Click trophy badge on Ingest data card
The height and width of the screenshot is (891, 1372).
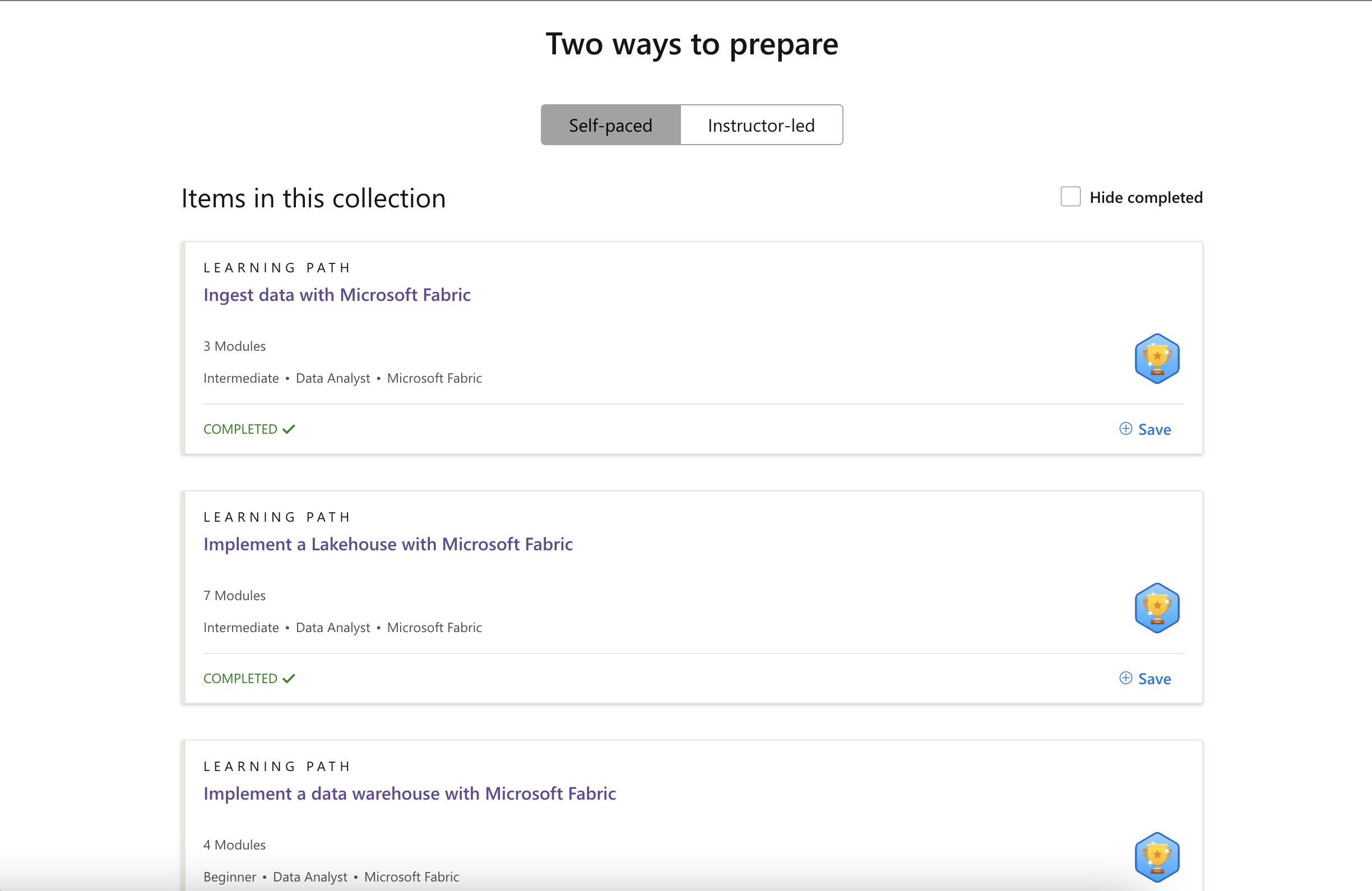1157,359
